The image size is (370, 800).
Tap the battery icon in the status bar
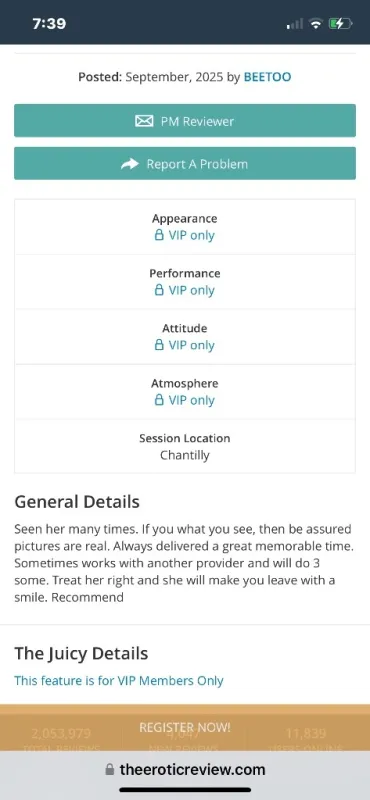click(340, 23)
